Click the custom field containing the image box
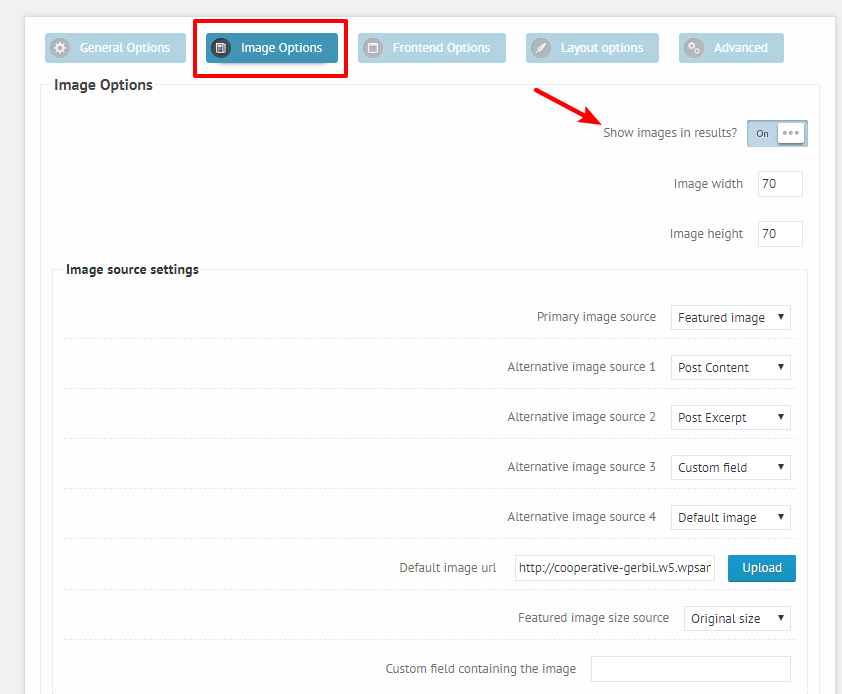 (690, 668)
